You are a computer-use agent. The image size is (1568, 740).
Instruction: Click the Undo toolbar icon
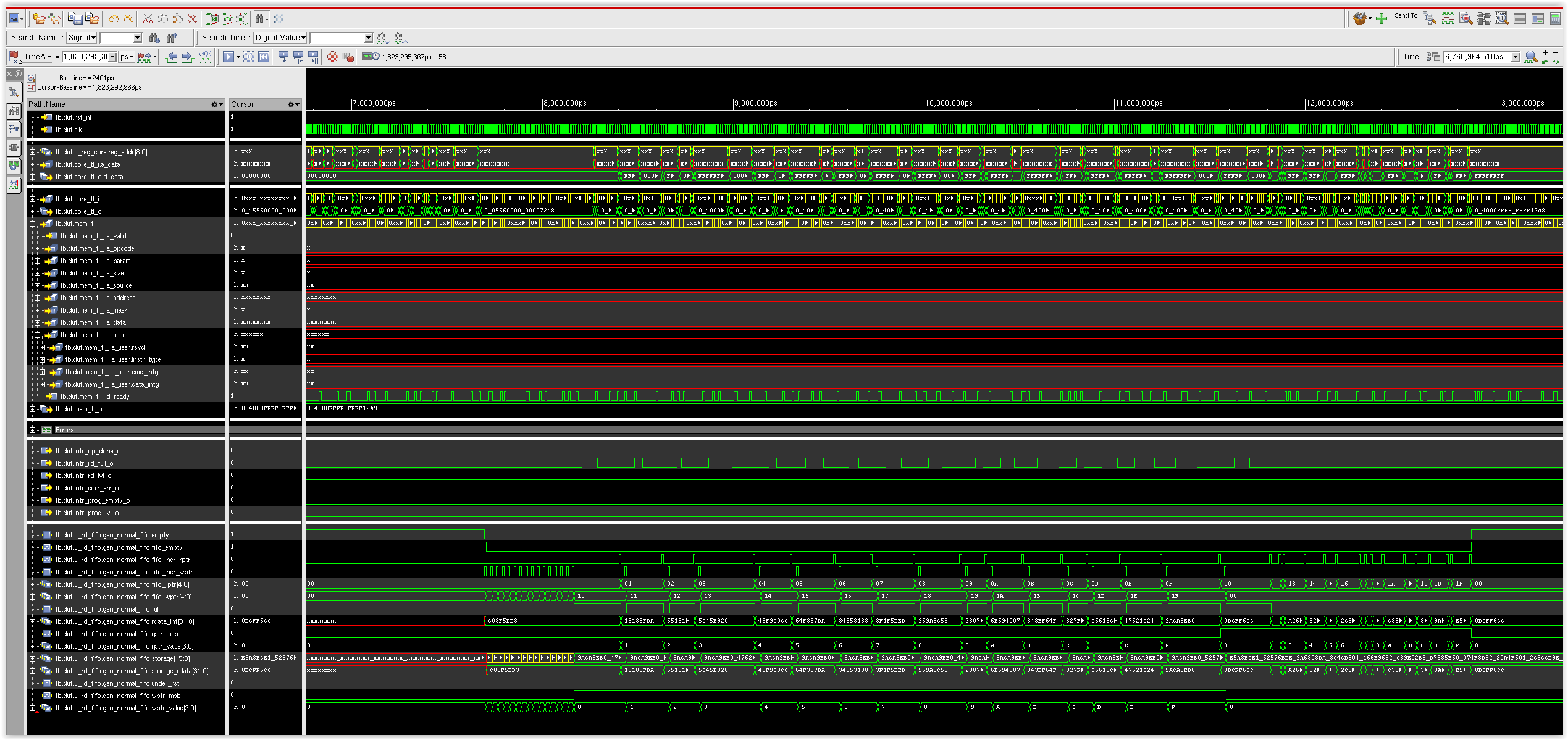(x=114, y=18)
